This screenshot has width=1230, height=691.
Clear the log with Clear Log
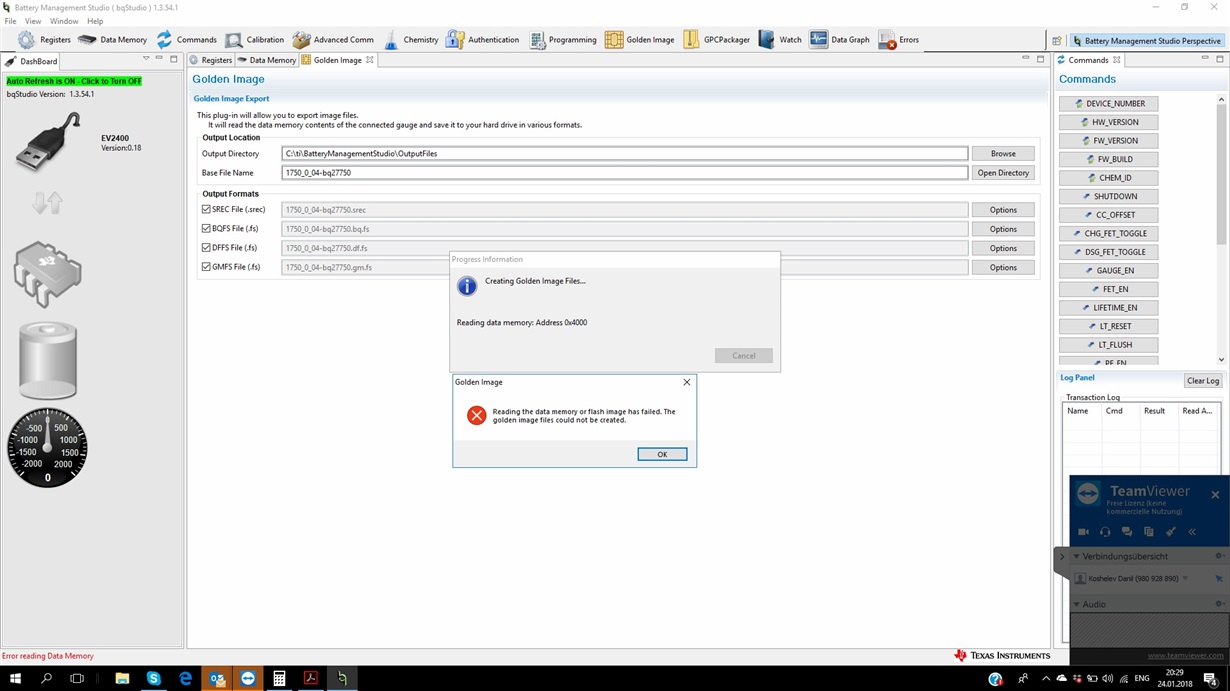tap(1202, 381)
